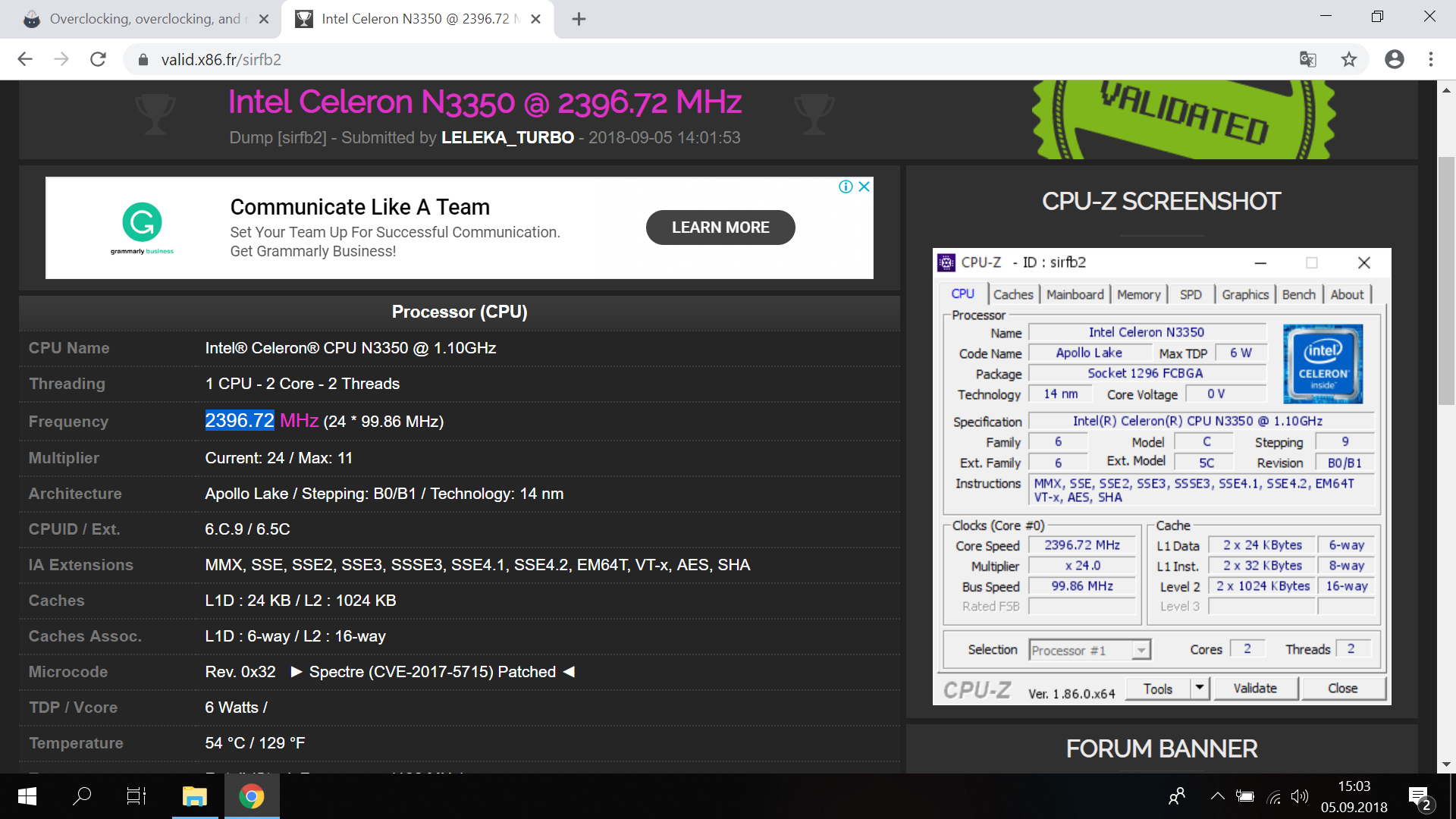
Task: Click the vertical scrollbar thumb
Action: point(1446,281)
